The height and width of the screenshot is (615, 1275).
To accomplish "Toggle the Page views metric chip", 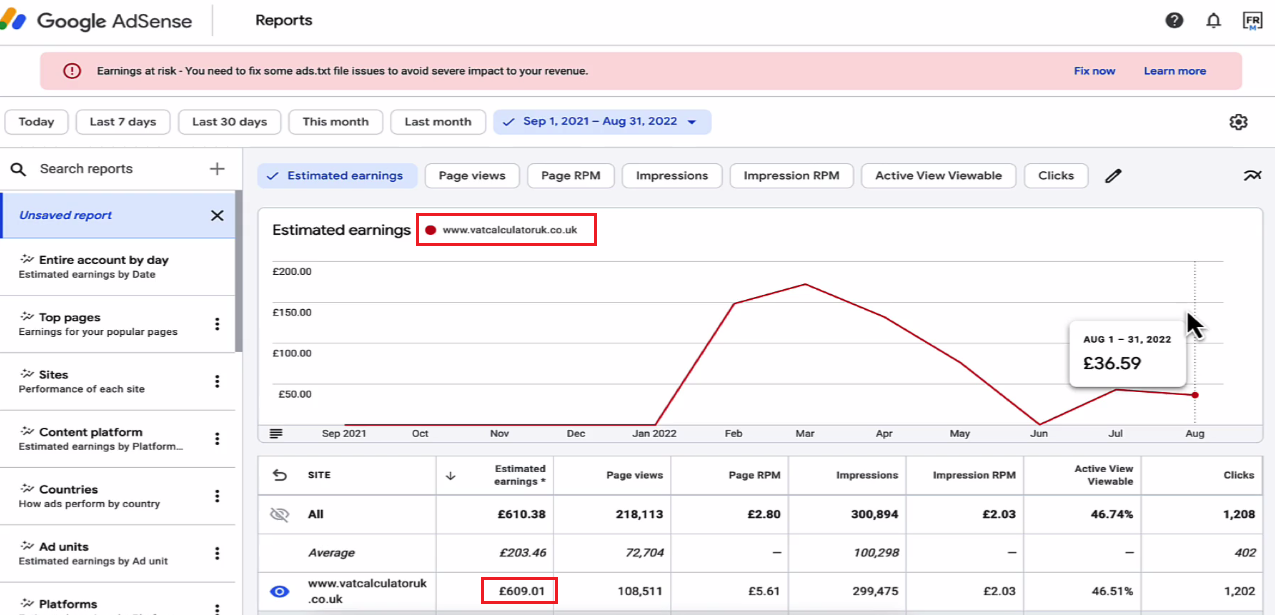I will point(472,176).
